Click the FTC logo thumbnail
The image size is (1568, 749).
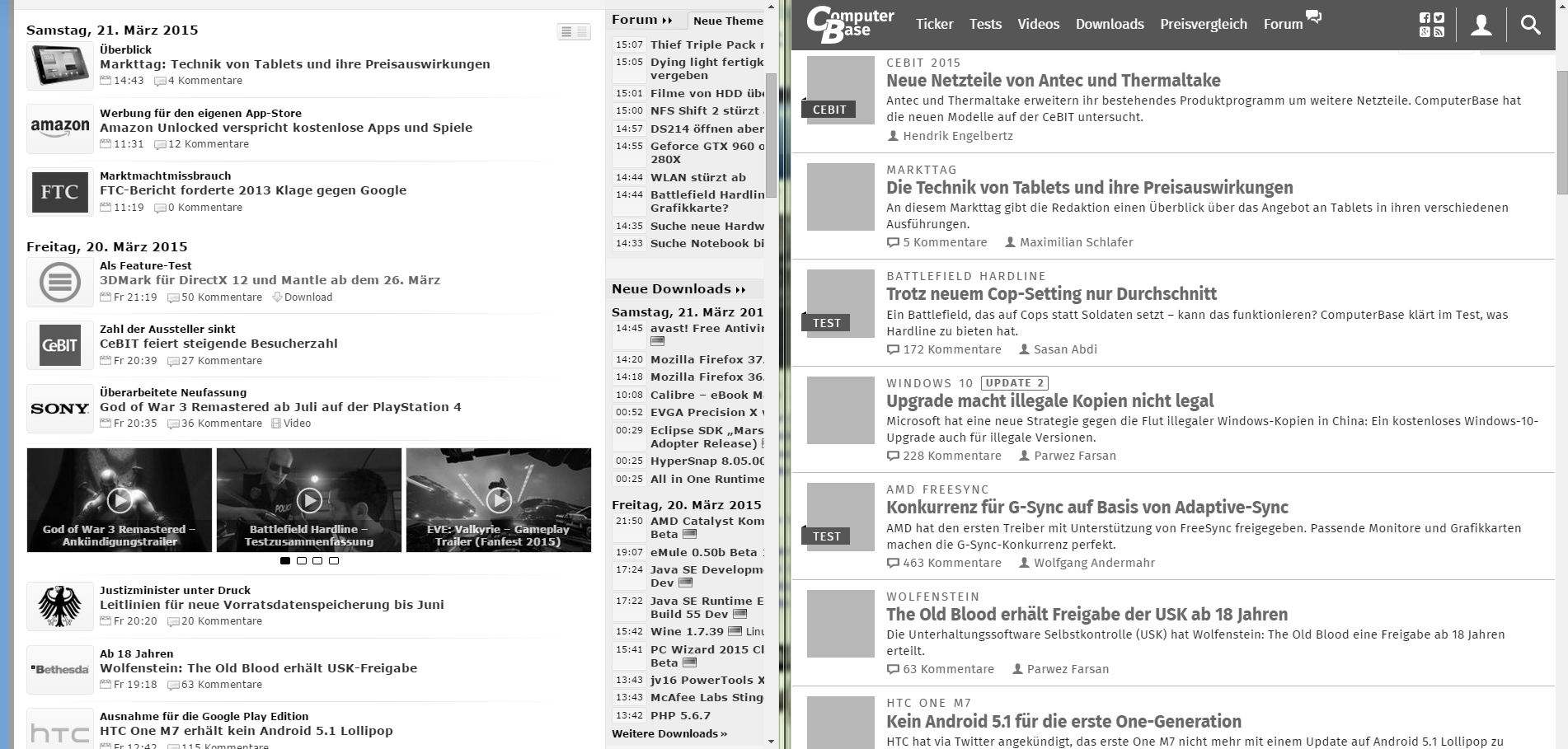tap(60, 192)
